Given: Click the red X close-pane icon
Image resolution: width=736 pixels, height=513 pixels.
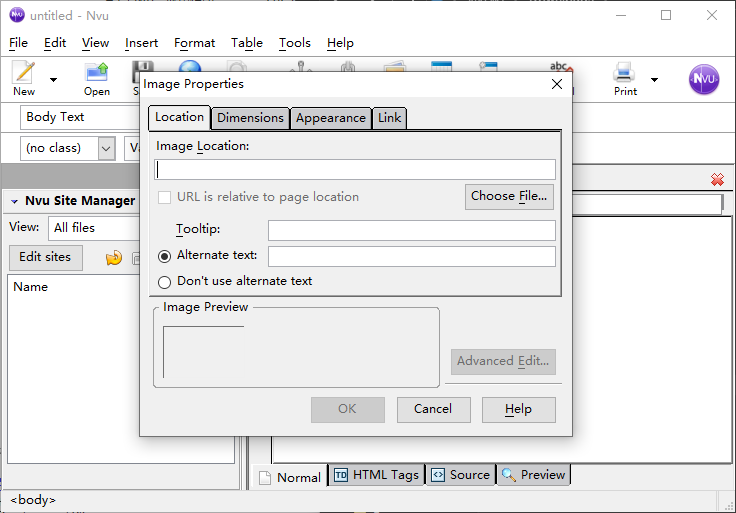Looking at the screenshot, I should (717, 179).
